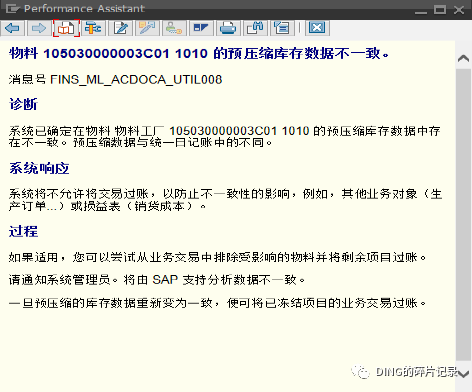The width and height of the screenshot is (472, 392).
Task: Click the 过程 heading
Action: [23, 231]
